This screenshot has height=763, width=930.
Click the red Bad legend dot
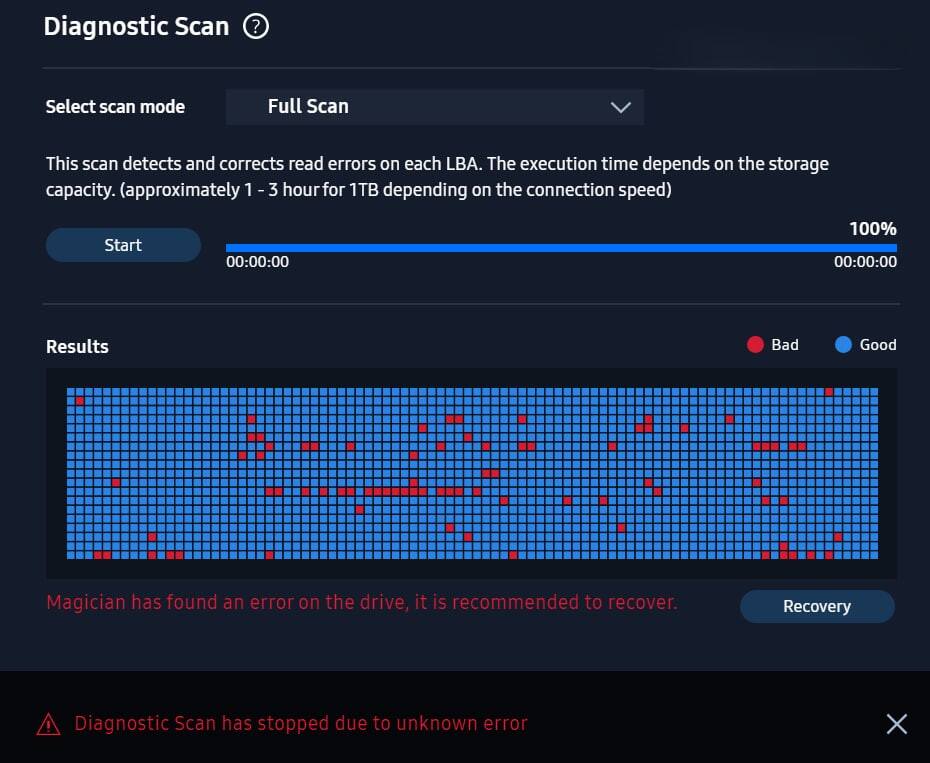coord(755,345)
